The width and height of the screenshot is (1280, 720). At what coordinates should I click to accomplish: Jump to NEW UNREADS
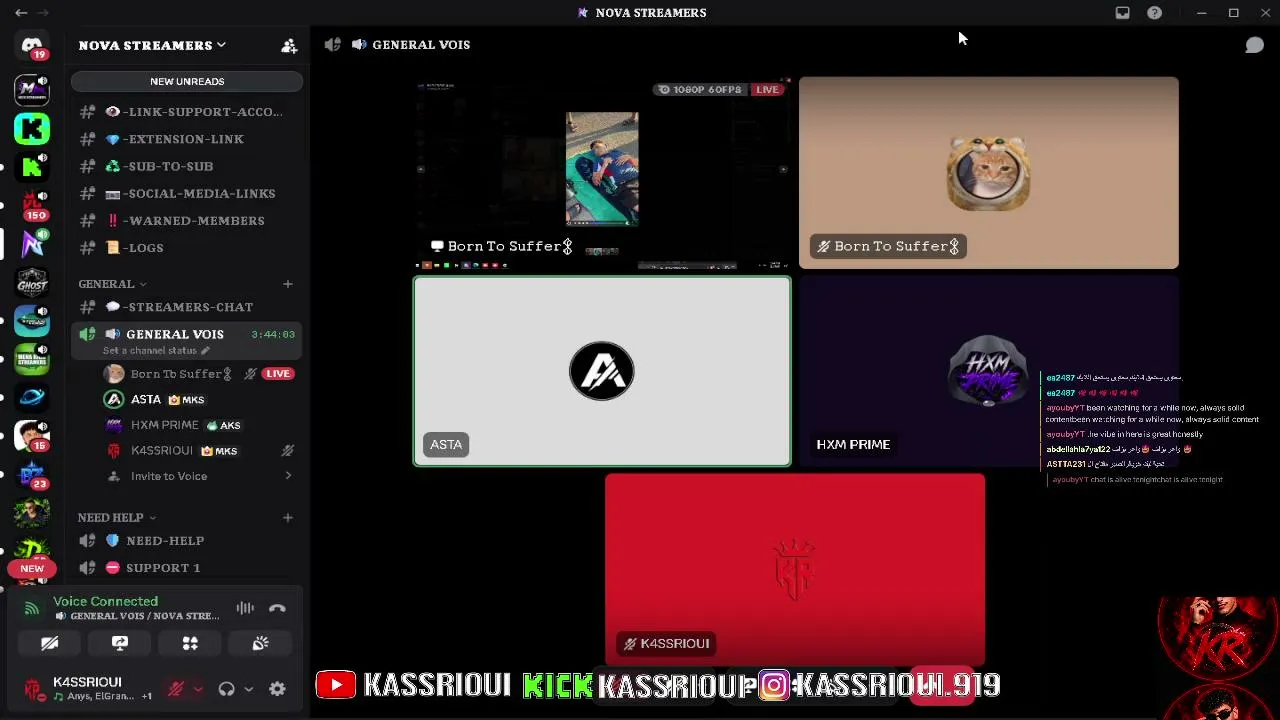point(187,81)
